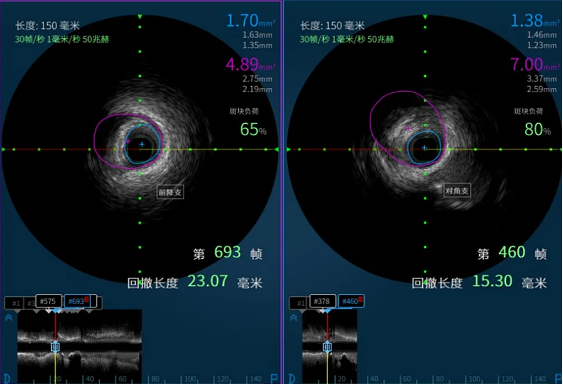Click the 对角支 vessel label

[x=457, y=191]
